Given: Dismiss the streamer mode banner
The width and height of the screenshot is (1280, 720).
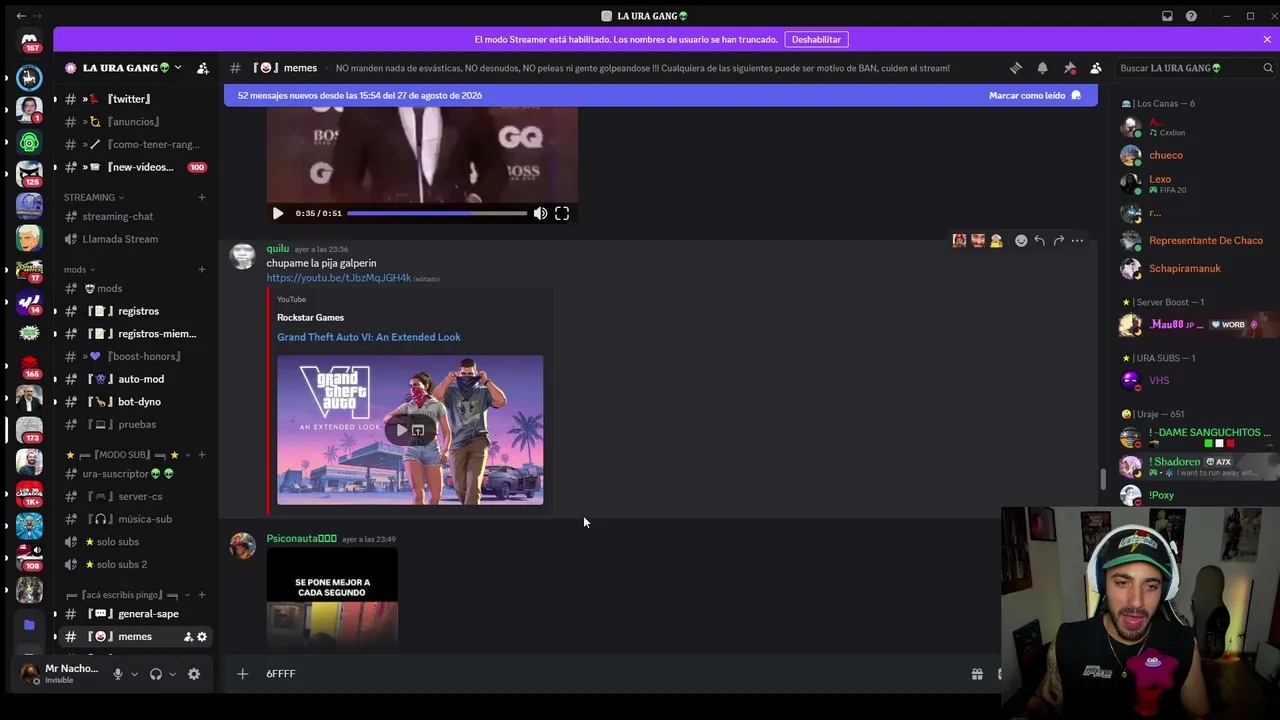Looking at the screenshot, I should click(1267, 39).
